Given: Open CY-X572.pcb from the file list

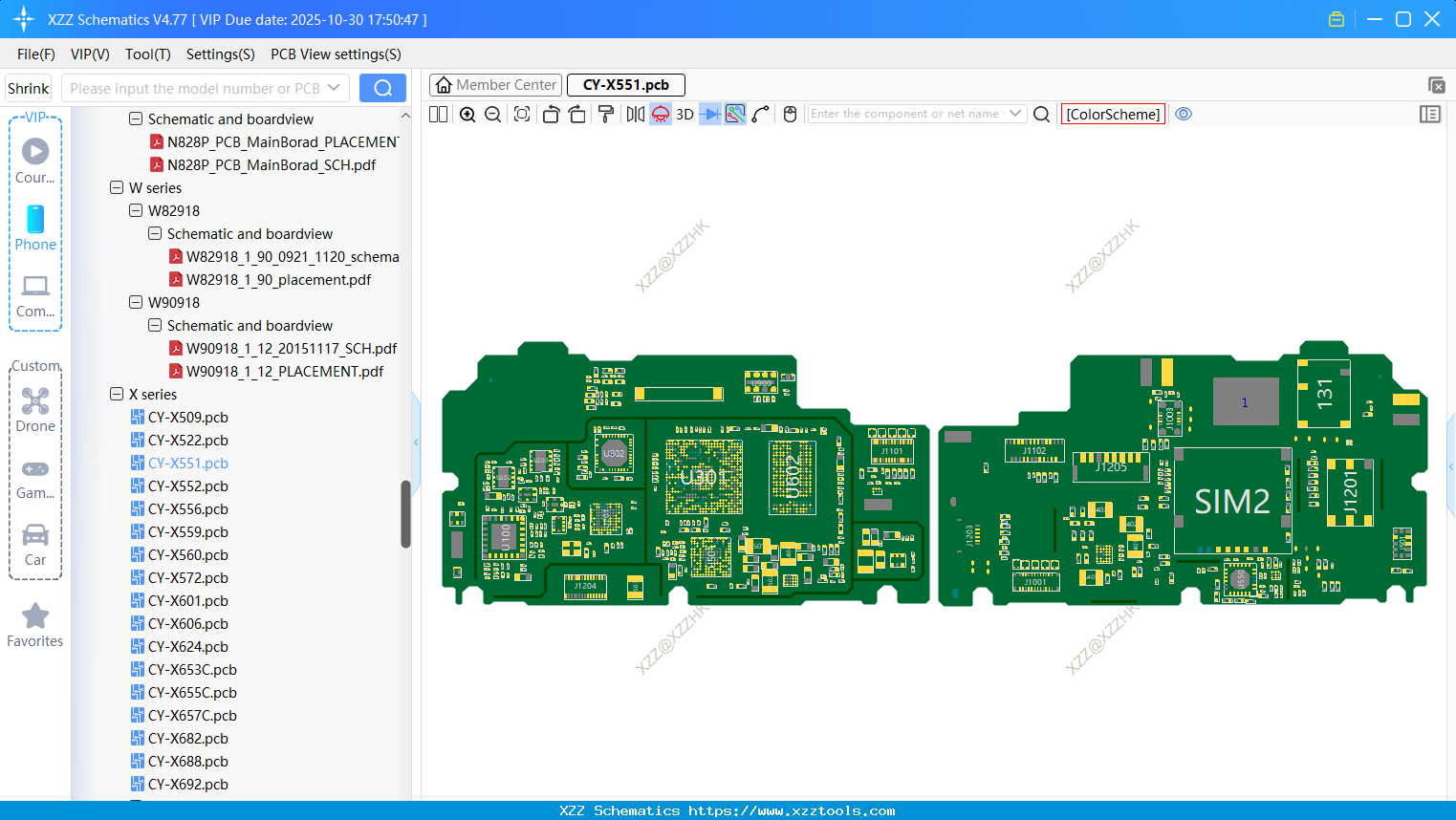Looking at the screenshot, I should [x=189, y=577].
